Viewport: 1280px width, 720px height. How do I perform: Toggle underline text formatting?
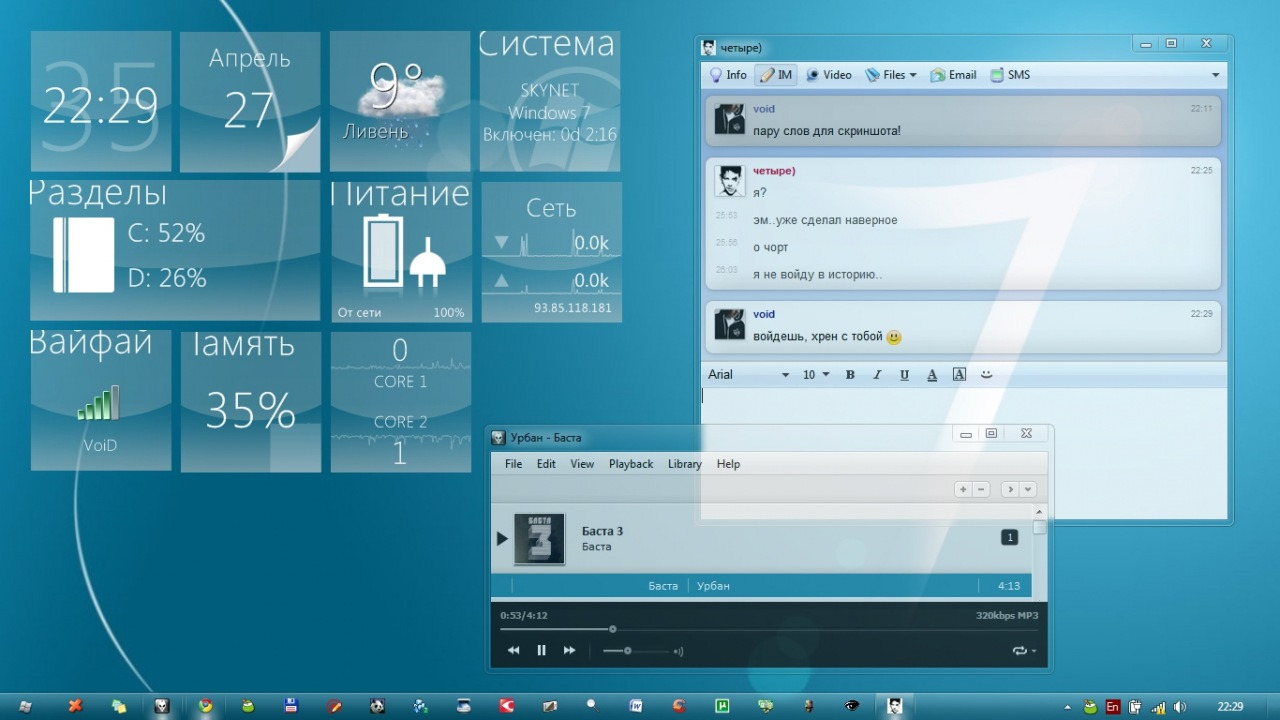904,375
